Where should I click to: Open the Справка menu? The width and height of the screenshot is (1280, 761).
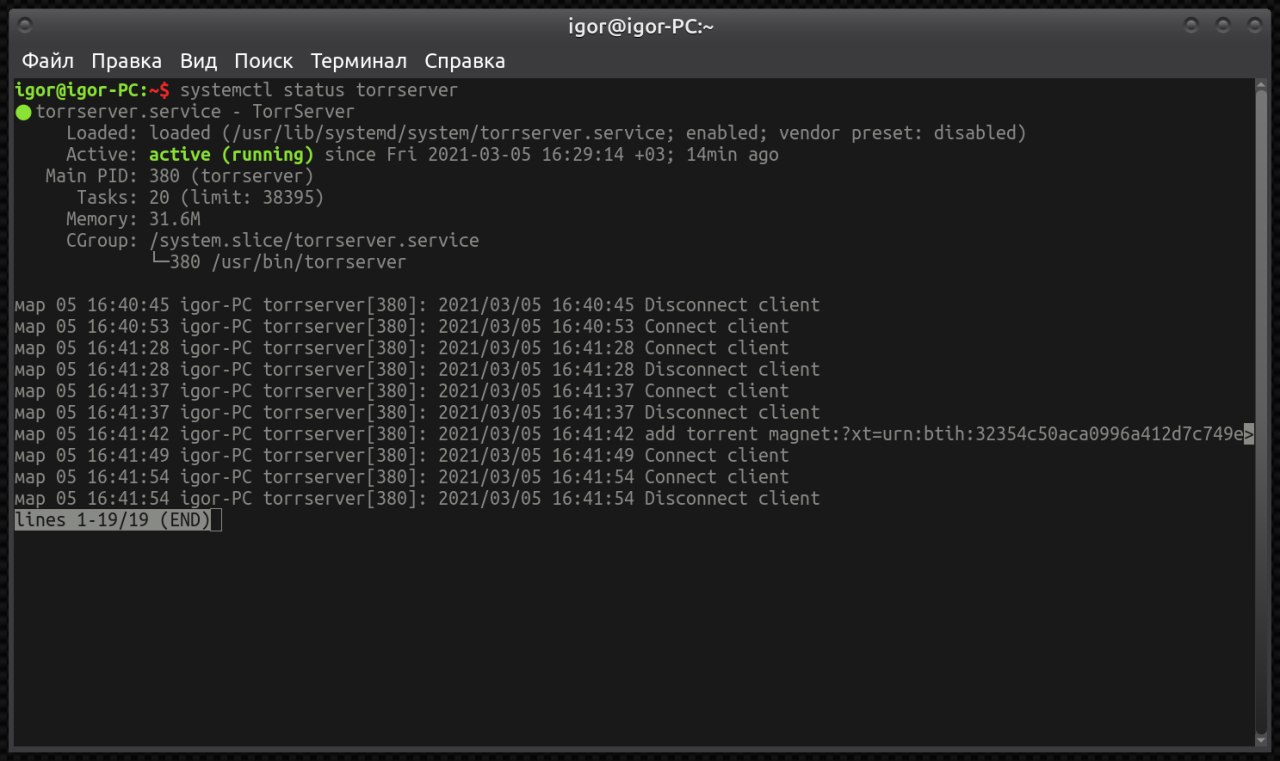pyautogui.click(x=464, y=61)
